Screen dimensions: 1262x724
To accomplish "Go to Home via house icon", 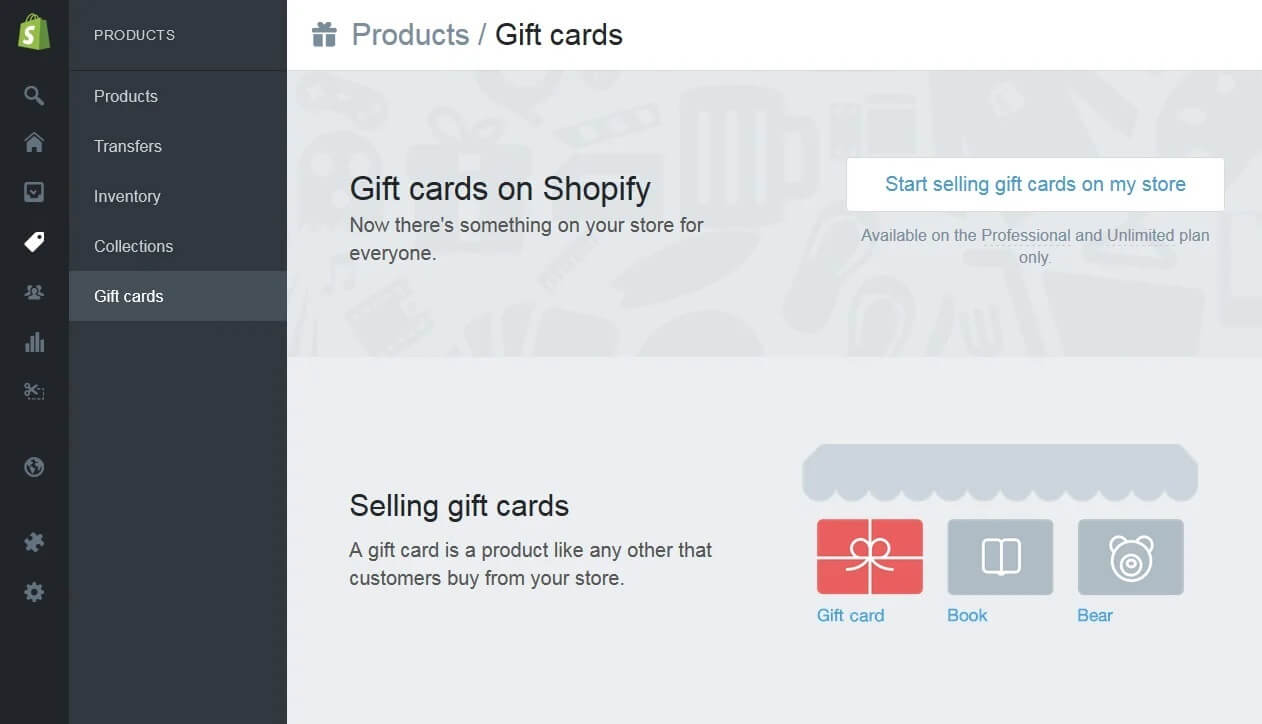I will [34, 143].
